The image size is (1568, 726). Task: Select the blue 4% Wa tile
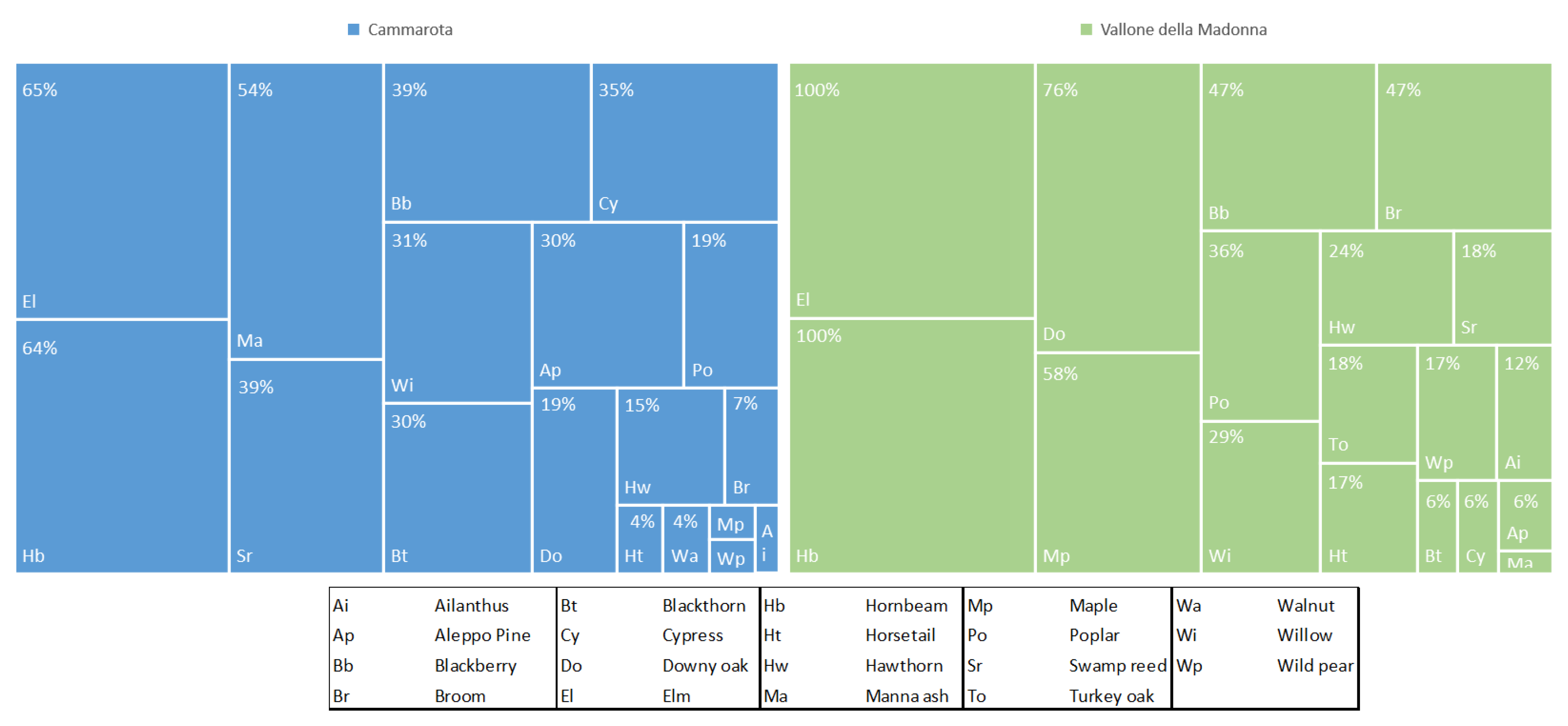click(685, 539)
